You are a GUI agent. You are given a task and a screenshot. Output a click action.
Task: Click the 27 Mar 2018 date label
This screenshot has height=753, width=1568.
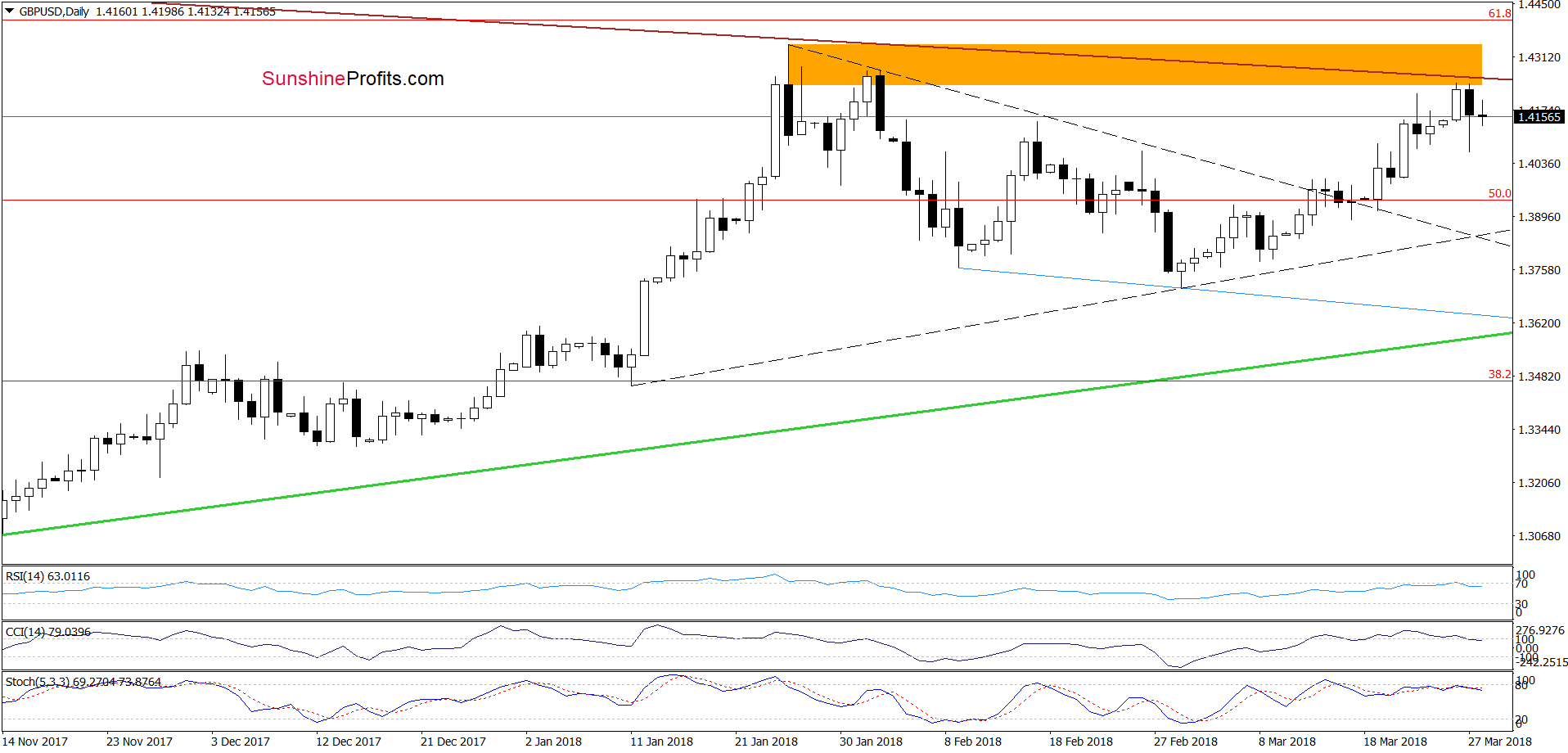[x=1500, y=742]
